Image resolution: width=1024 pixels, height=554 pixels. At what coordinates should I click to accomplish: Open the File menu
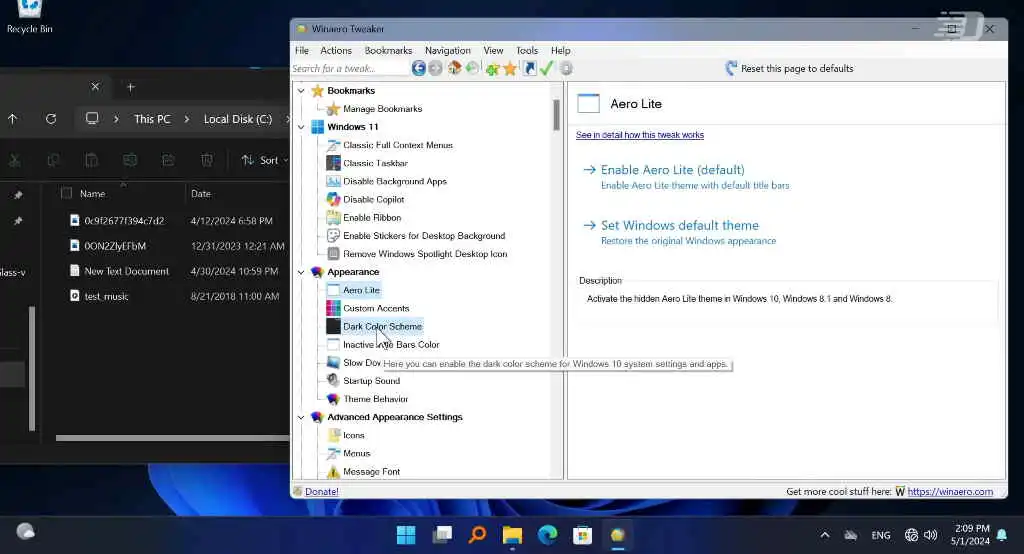(302, 50)
